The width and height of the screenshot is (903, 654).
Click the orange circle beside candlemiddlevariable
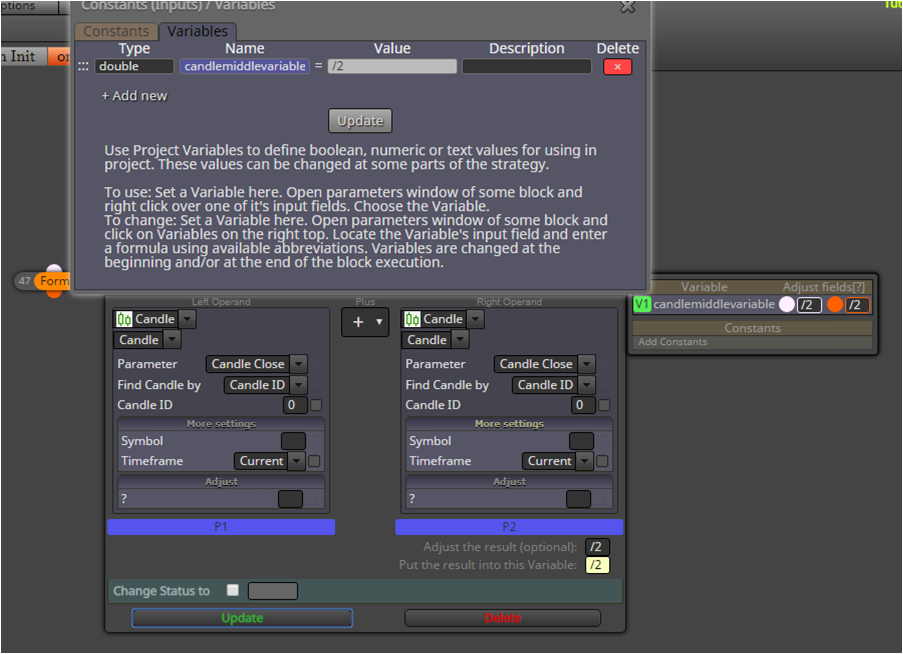tap(834, 305)
